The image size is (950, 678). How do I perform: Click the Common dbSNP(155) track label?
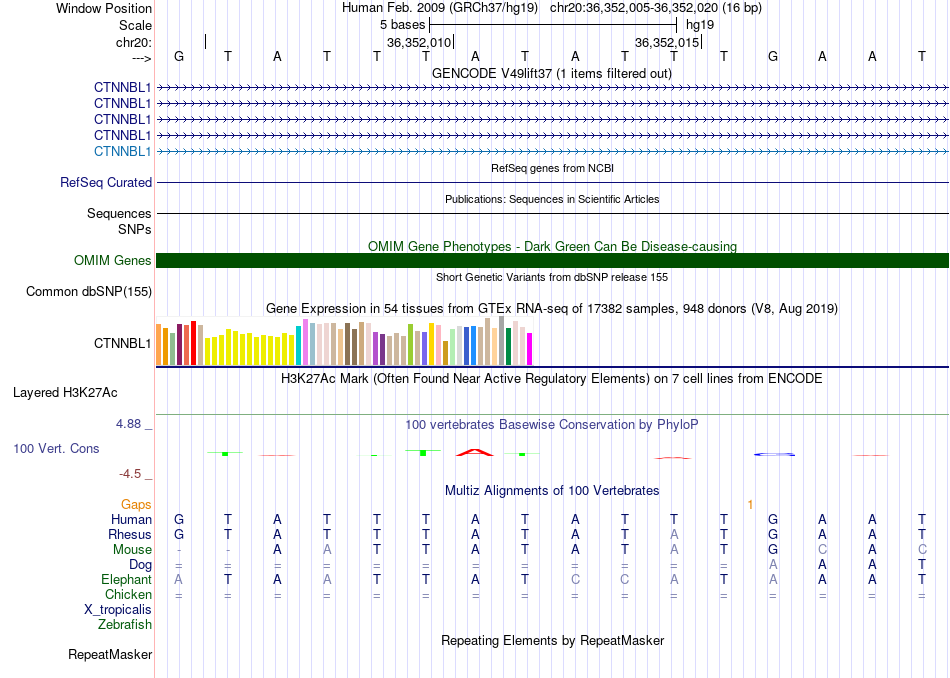(88, 291)
